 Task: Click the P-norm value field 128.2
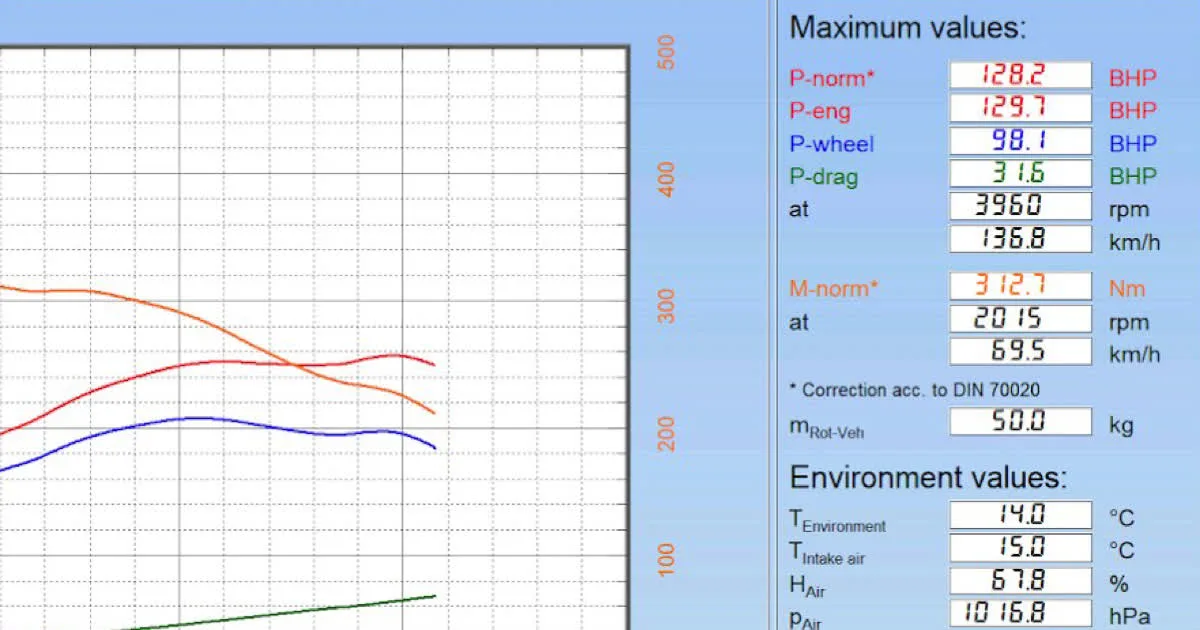[1020, 75]
